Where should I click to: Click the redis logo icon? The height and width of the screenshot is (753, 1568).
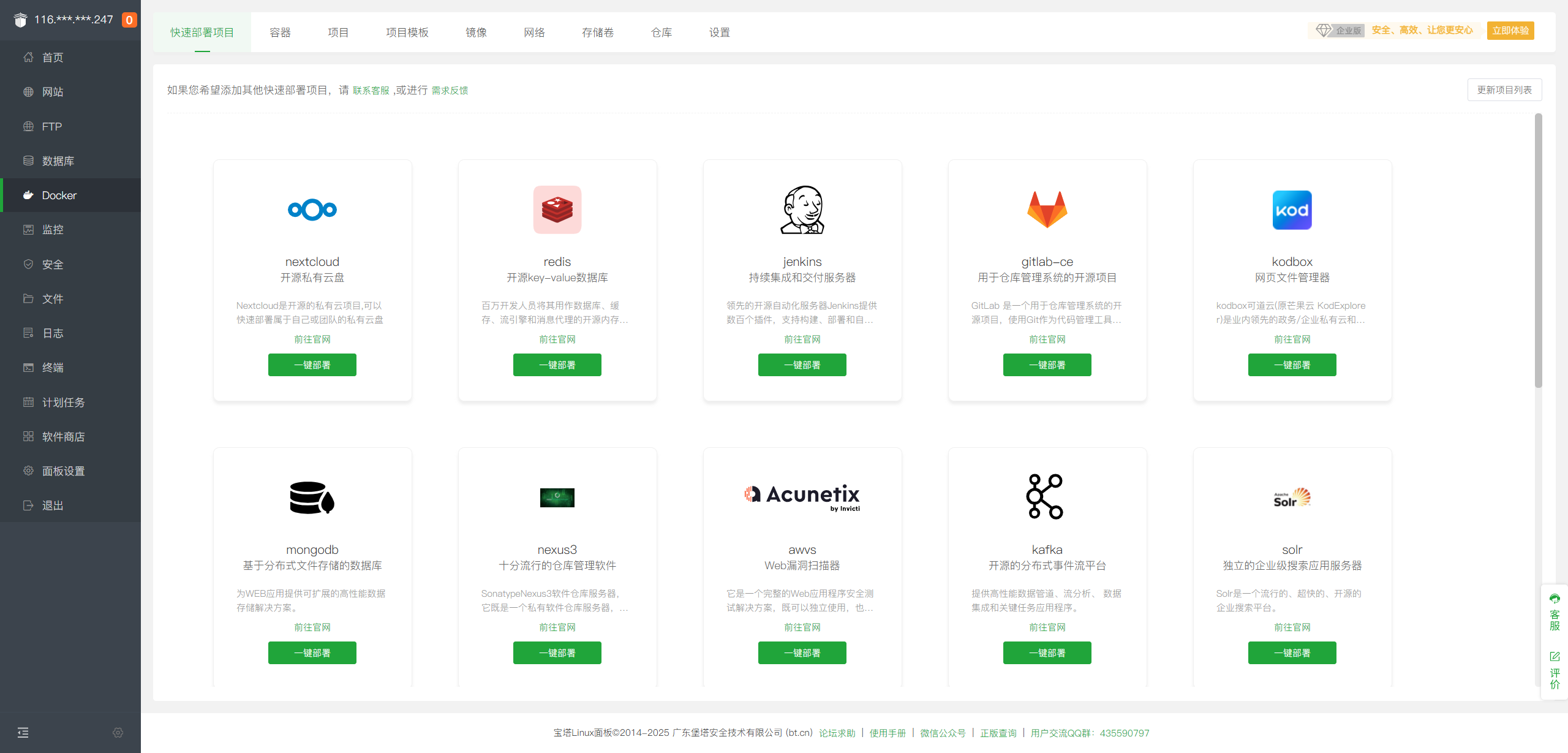(x=557, y=210)
